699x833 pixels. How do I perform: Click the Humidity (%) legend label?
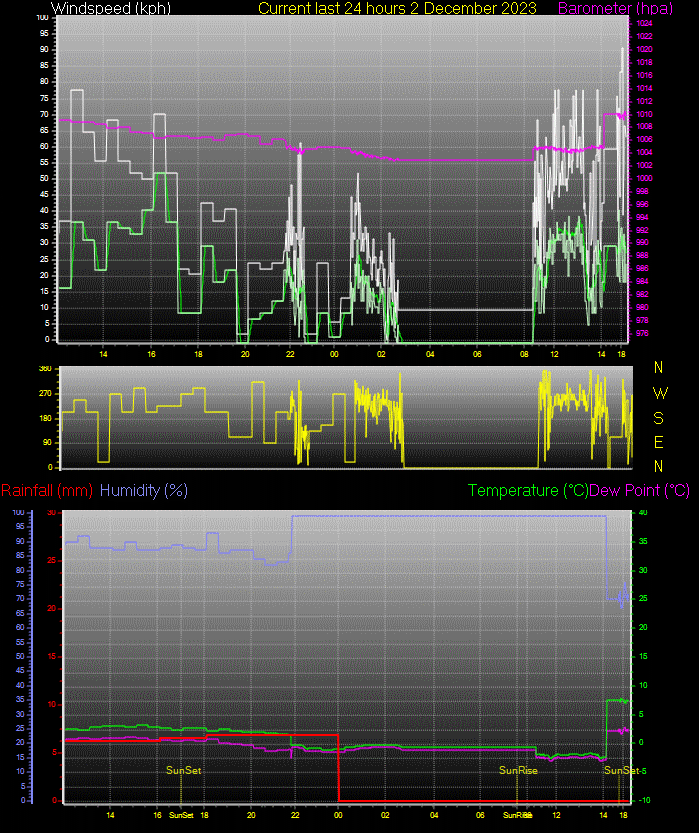tap(144, 490)
